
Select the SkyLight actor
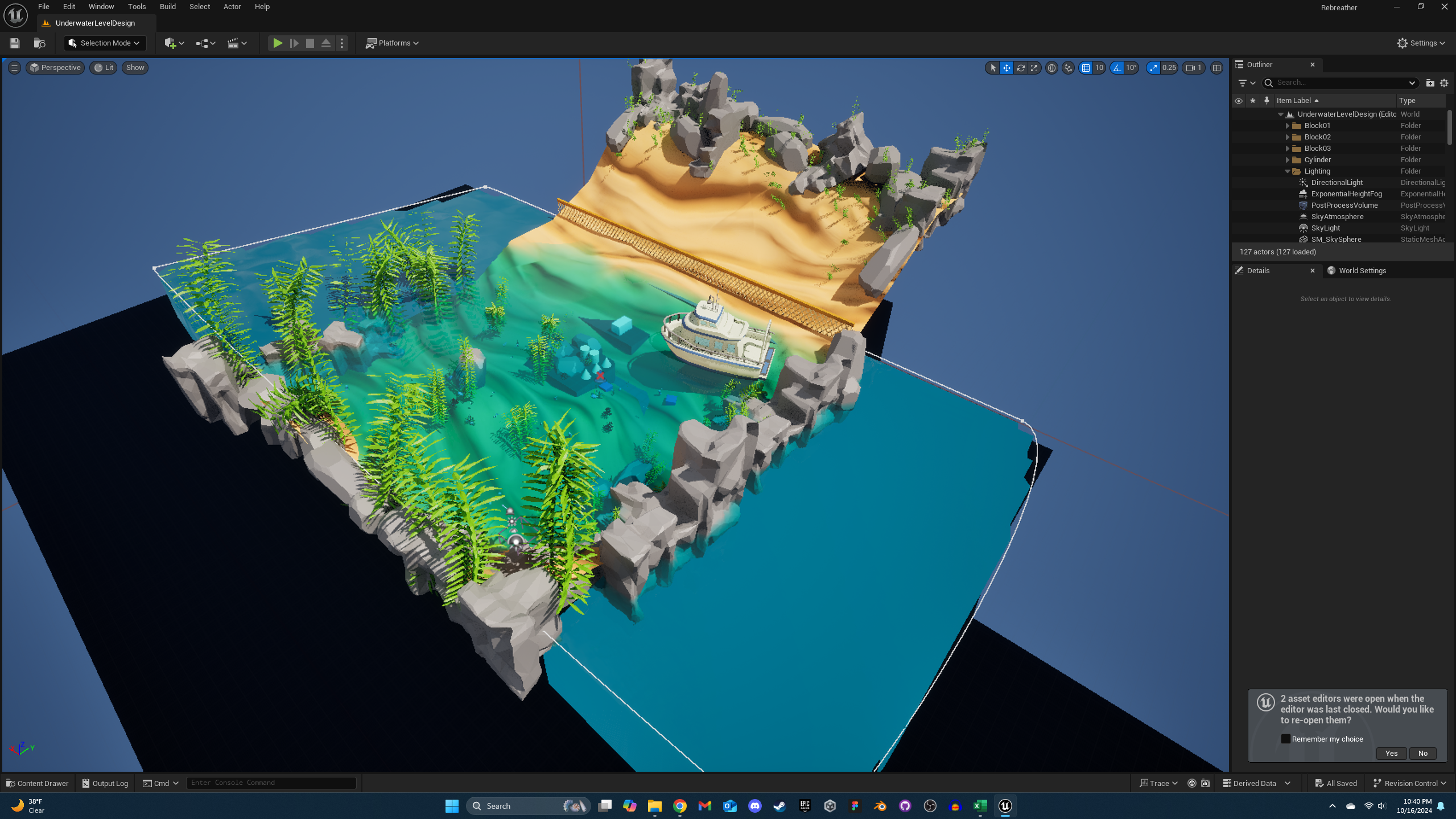coord(1325,228)
